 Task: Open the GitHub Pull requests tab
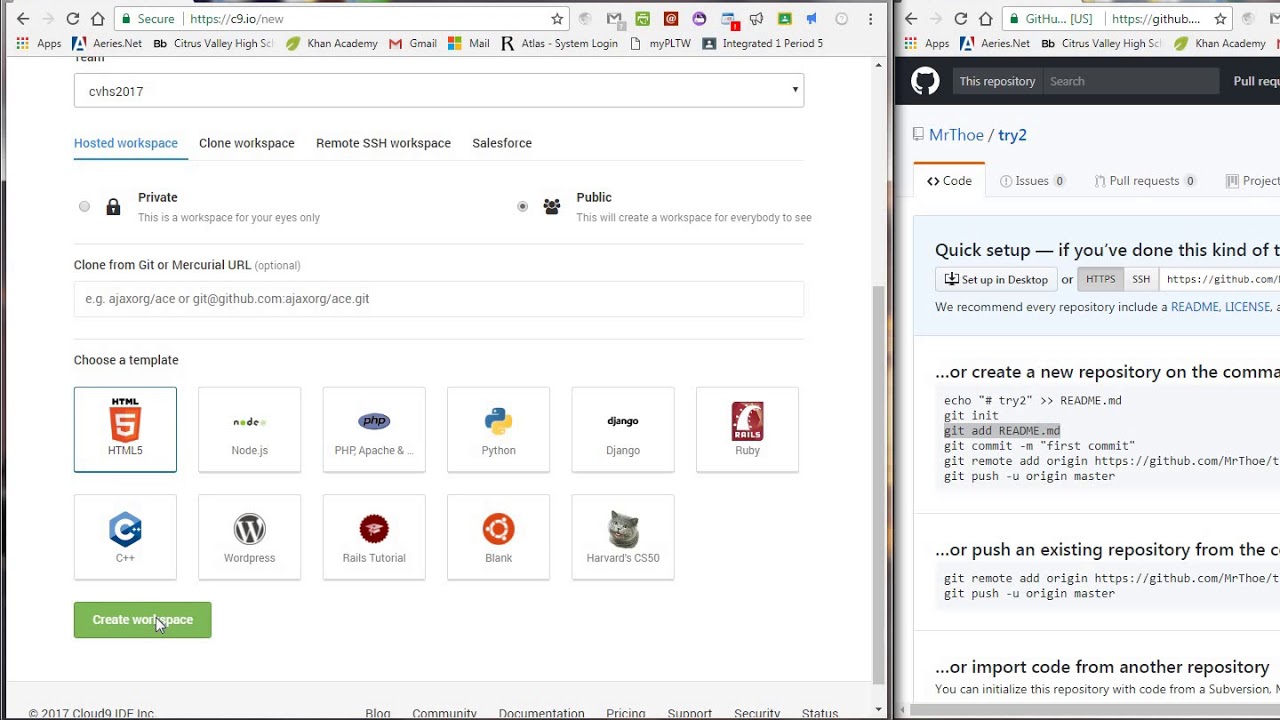[1145, 181]
